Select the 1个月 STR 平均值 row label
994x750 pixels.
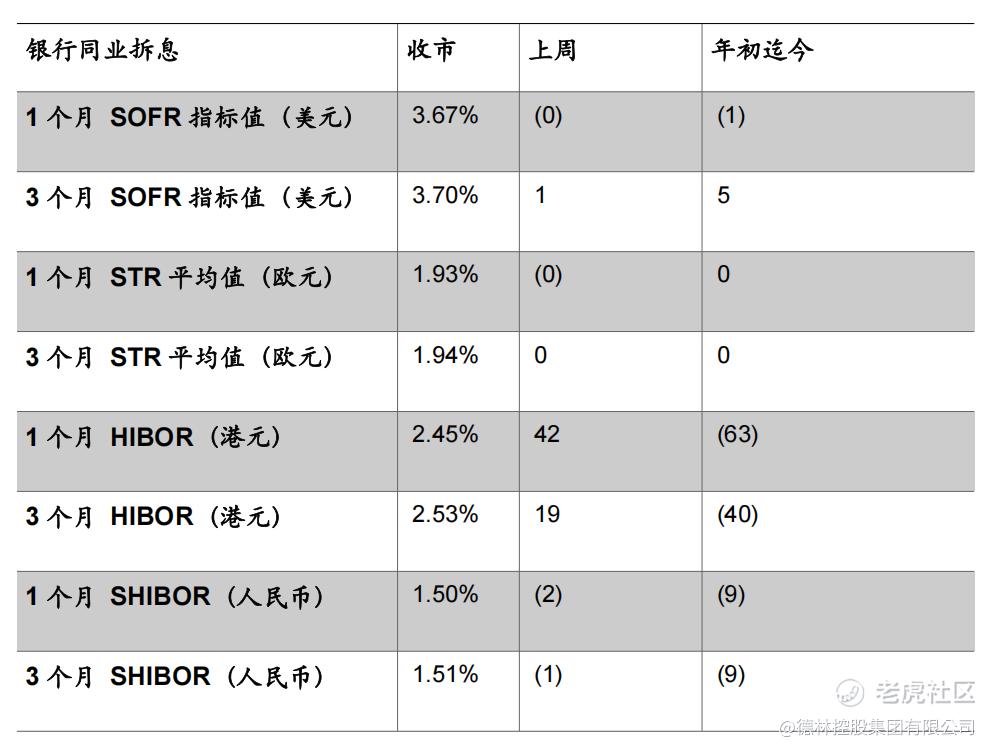179,277
